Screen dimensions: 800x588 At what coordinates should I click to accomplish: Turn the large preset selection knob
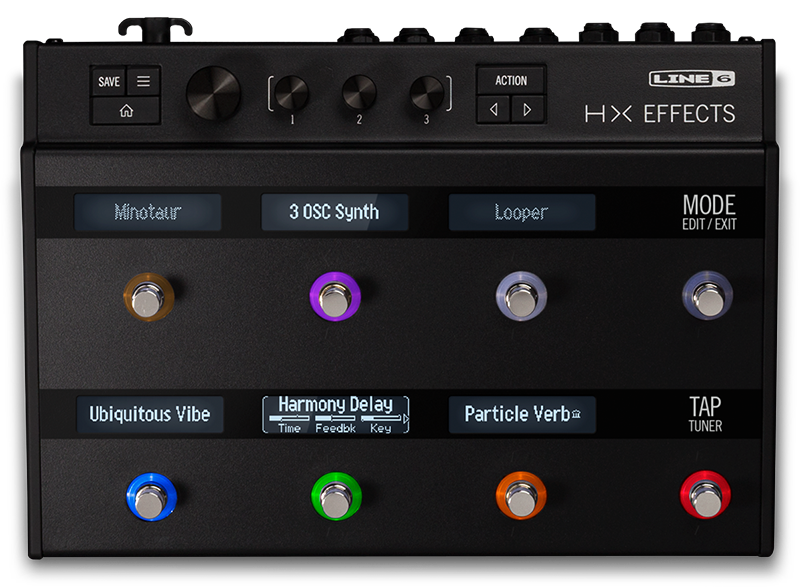(x=213, y=95)
